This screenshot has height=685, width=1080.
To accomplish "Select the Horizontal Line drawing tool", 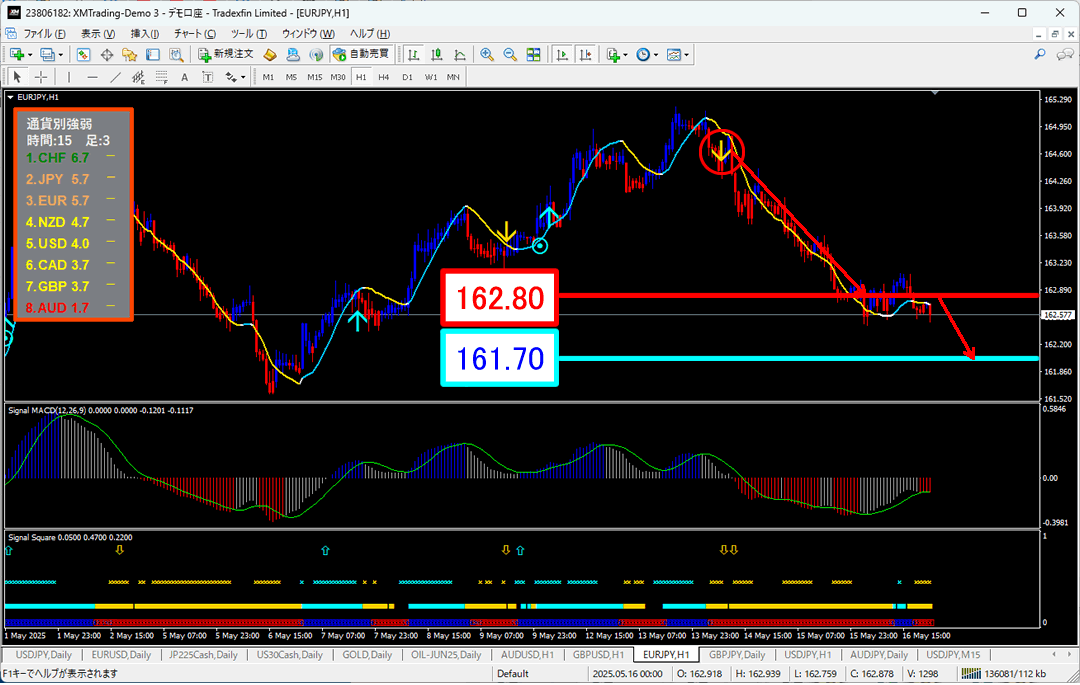I will 92,77.
